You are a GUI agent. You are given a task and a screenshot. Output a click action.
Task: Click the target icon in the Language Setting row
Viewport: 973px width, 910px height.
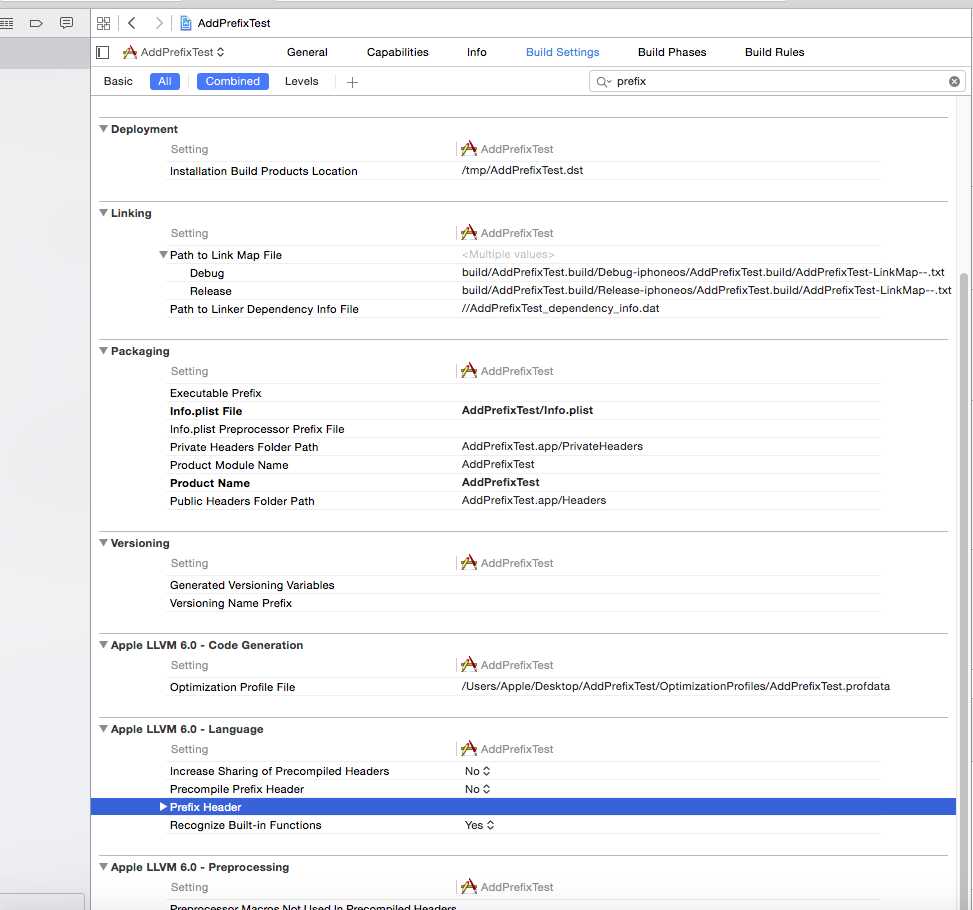pyautogui.click(x=469, y=748)
